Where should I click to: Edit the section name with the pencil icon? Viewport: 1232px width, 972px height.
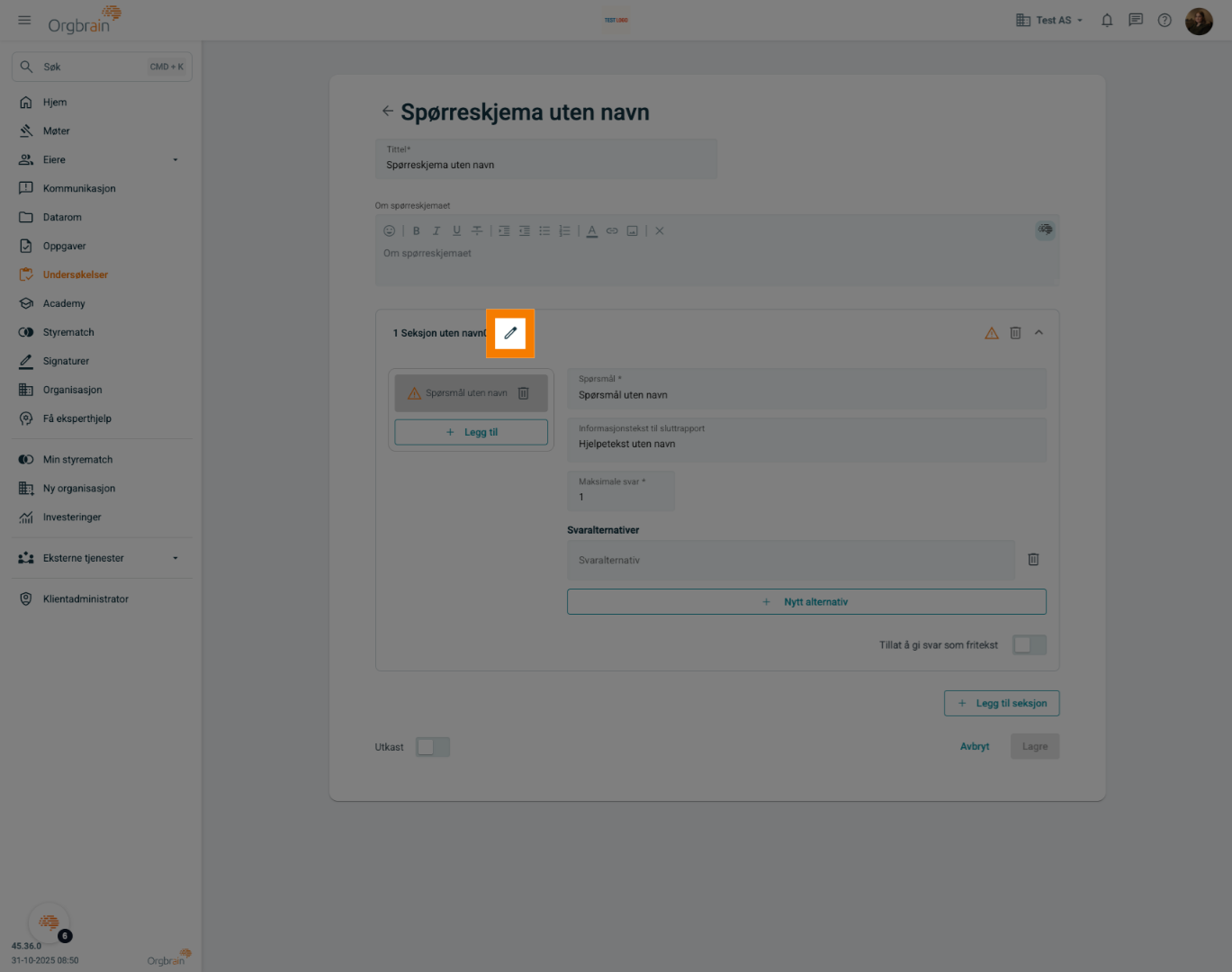pos(510,333)
